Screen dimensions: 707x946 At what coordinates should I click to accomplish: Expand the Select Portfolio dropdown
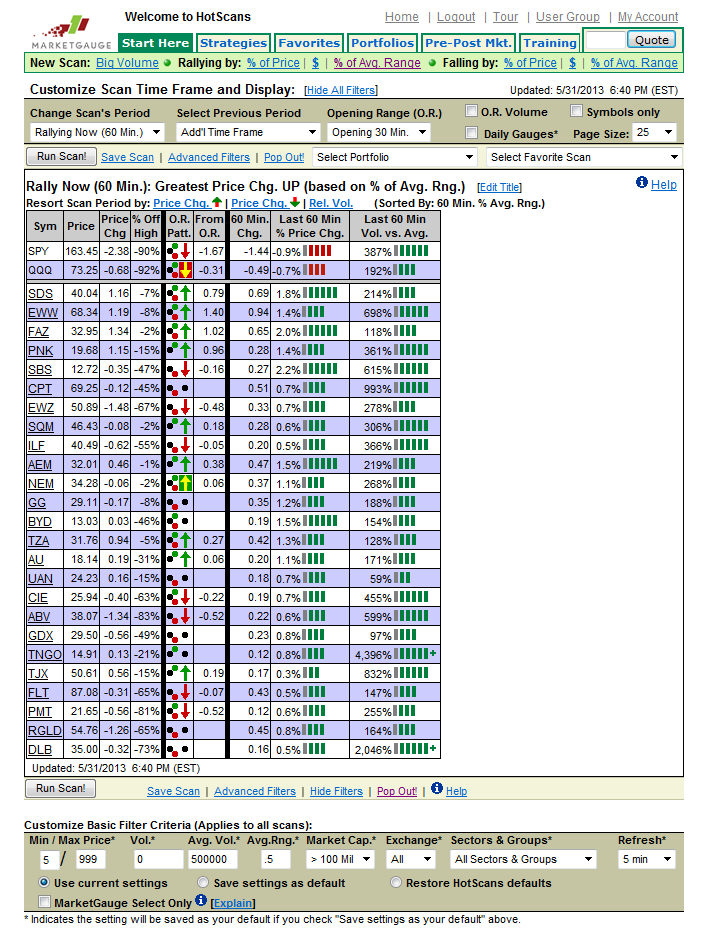point(395,157)
